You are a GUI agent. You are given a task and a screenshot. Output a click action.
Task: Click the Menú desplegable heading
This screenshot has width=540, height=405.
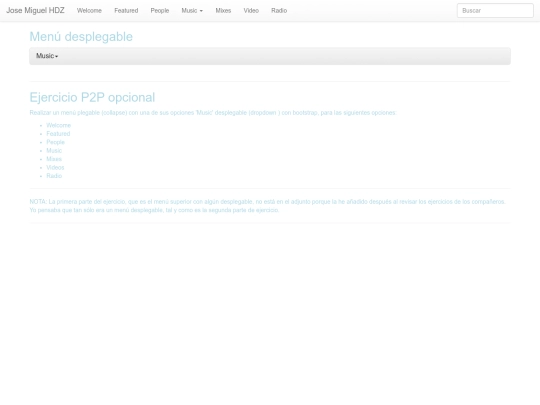tap(81, 37)
